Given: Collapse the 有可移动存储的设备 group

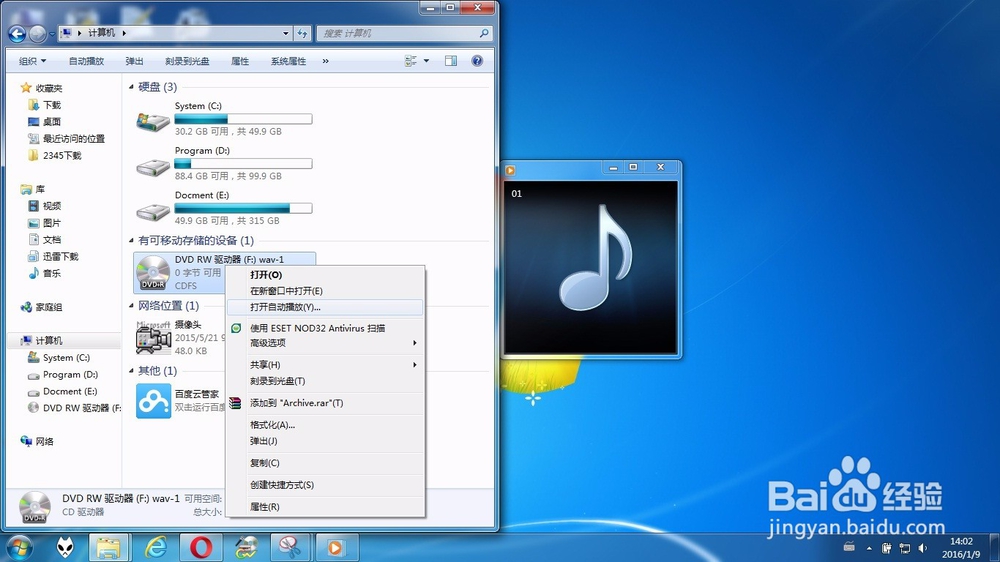Looking at the screenshot, I should click(131, 240).
